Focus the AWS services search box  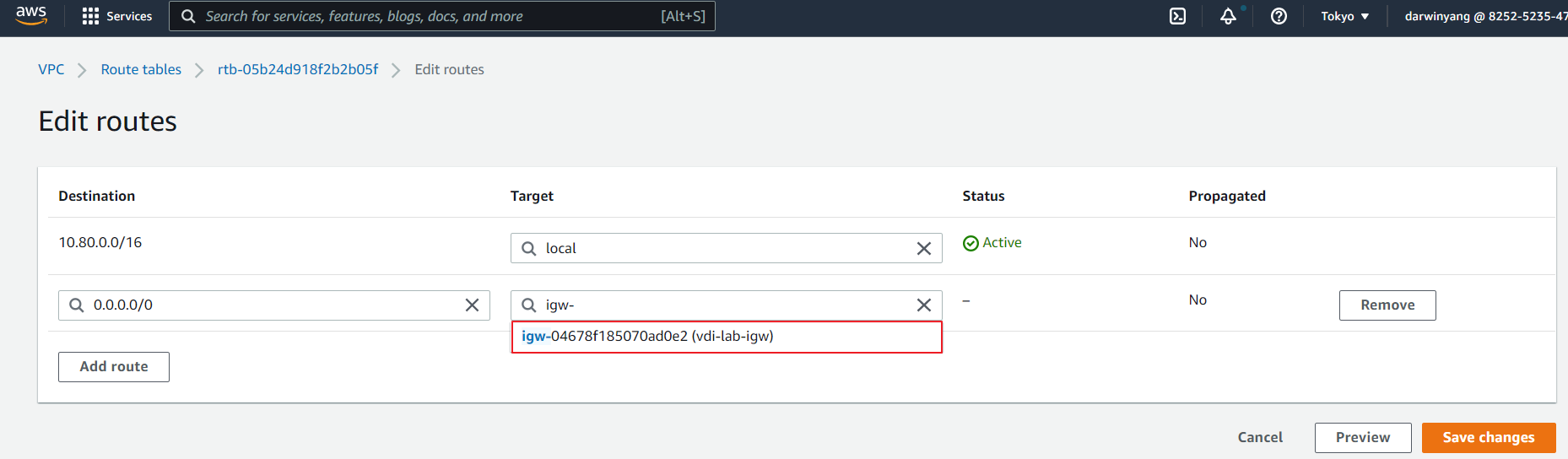(430, 16)
